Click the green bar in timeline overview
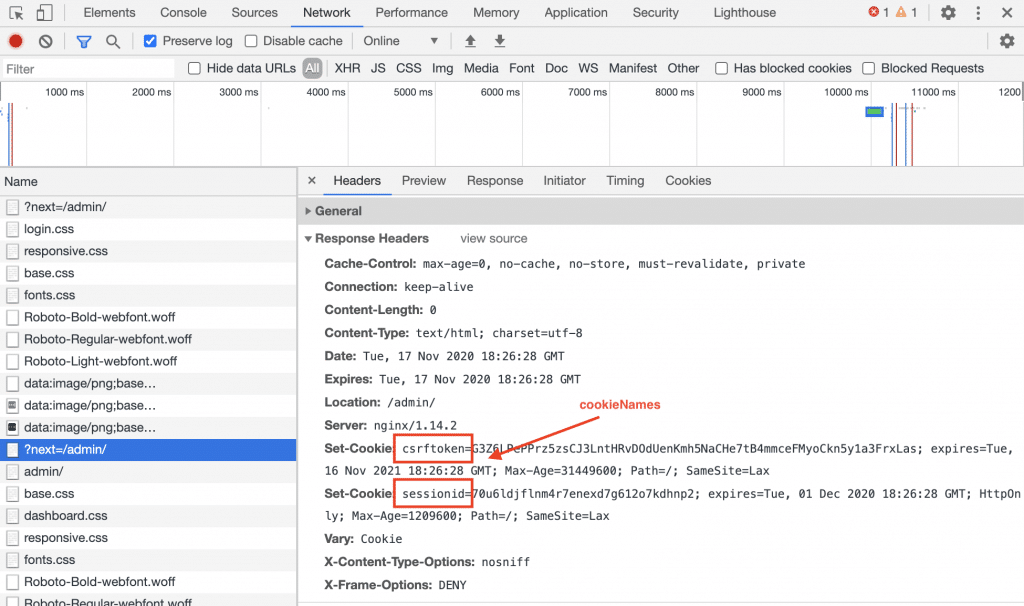1024x606 pixels. pos(874,112)
